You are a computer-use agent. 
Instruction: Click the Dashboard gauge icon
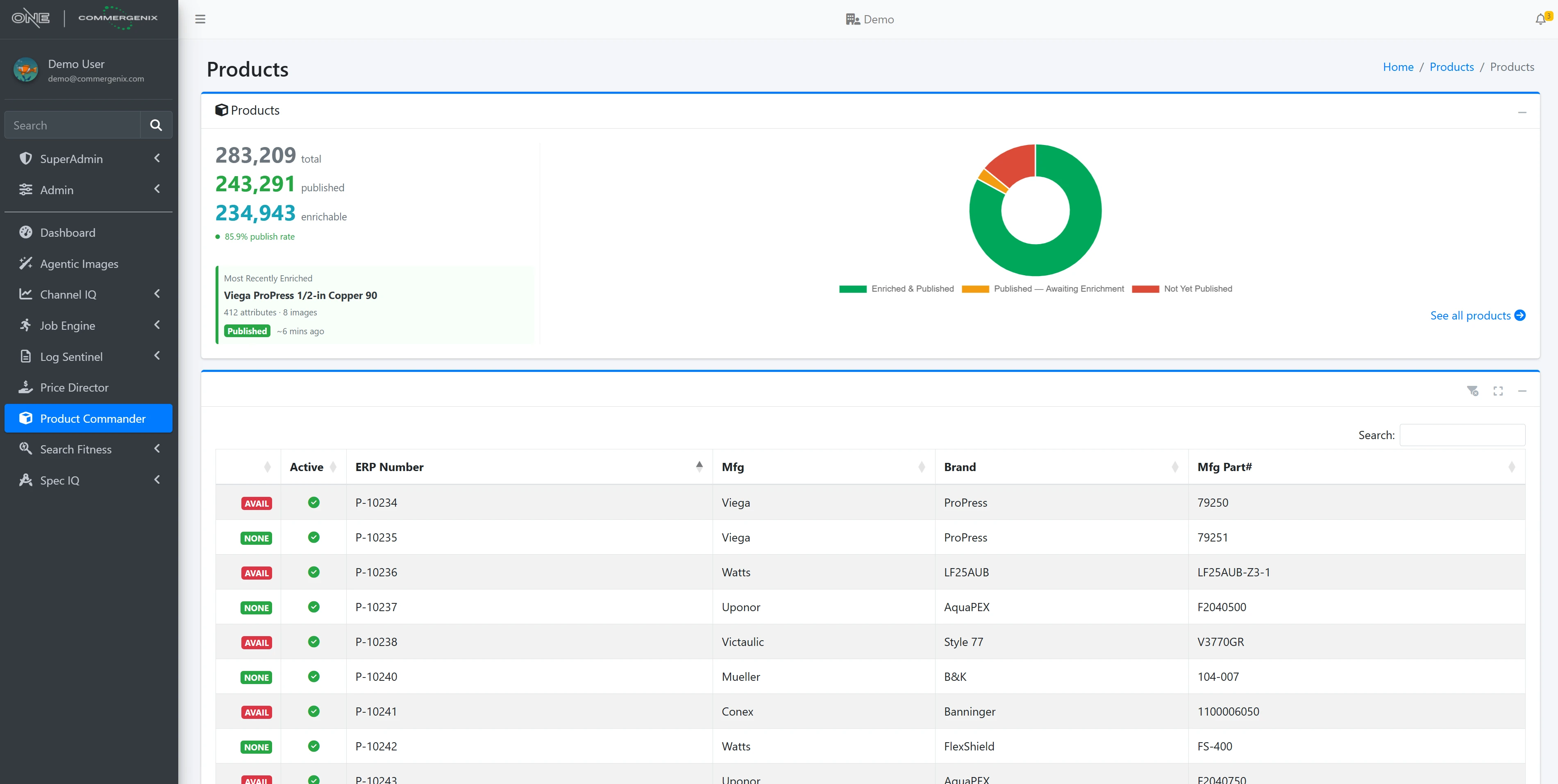pyautogui.click(x=25, y=232)
